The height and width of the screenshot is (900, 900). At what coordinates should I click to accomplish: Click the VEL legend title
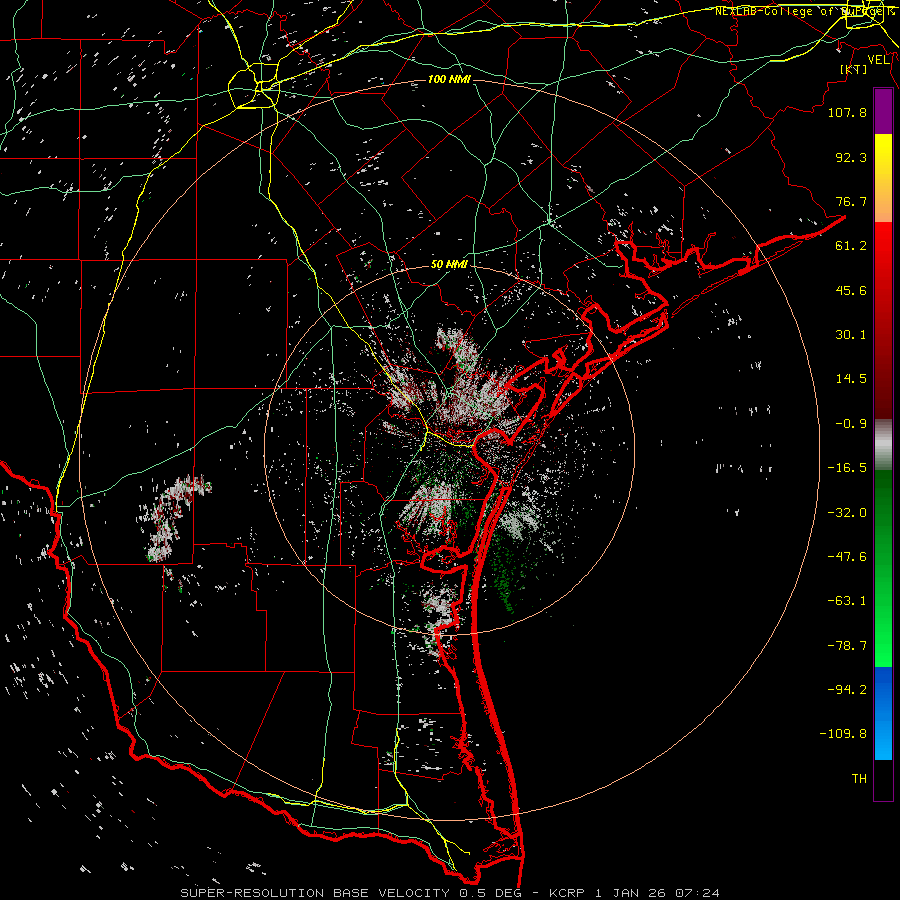pos(878,60)
